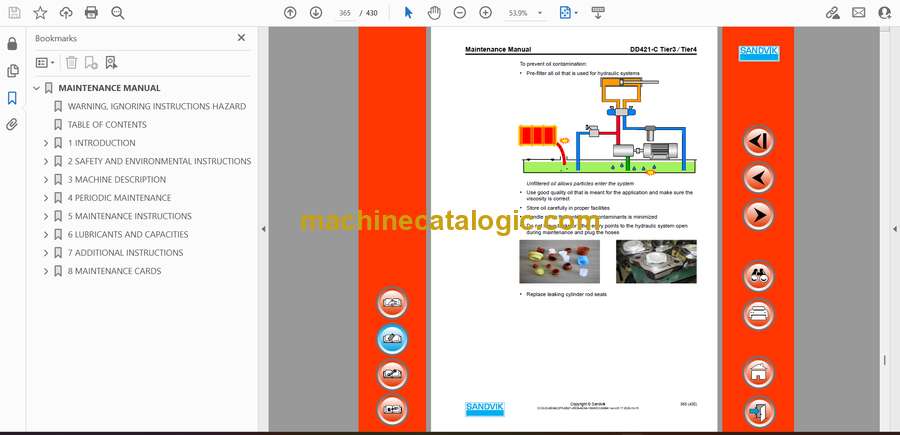Click the round print button on orange bar
The image size is (900, 435).
(758, 314)
